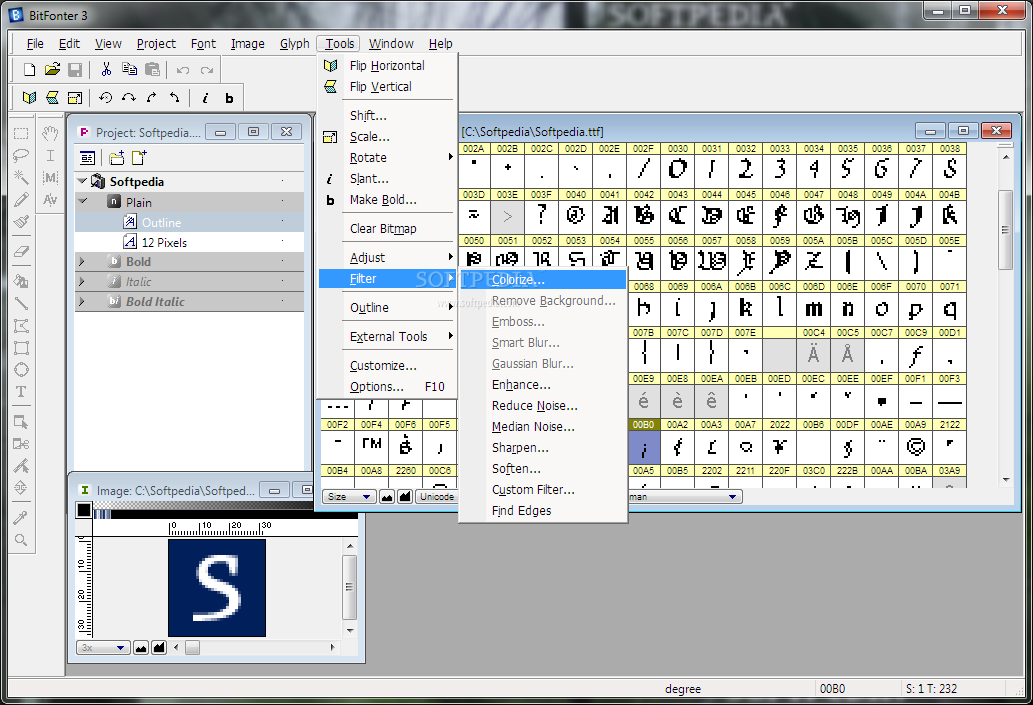Choose Flip Horizontal in Tools menu
1033x705 pixels.
[387, 66]
